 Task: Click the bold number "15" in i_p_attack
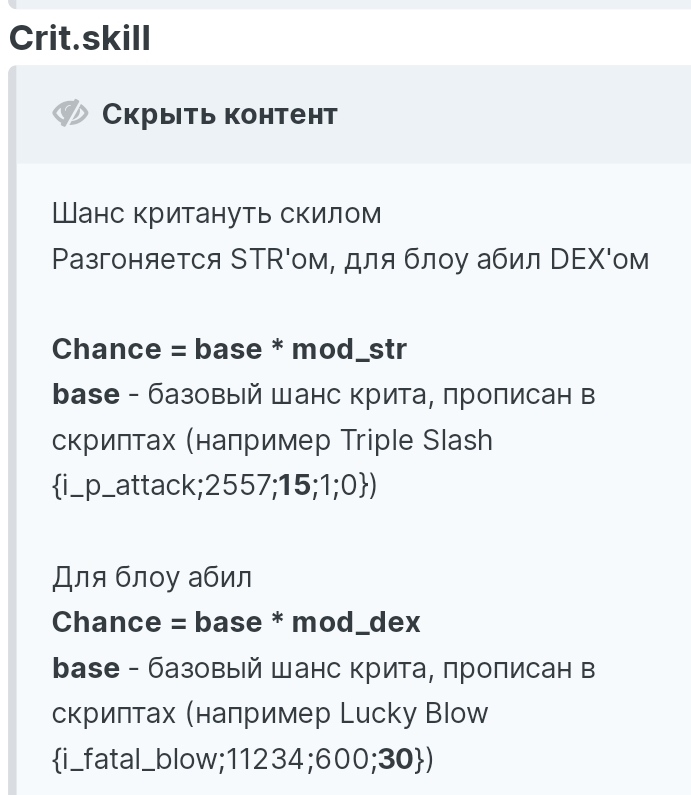(x=294, y=486)
